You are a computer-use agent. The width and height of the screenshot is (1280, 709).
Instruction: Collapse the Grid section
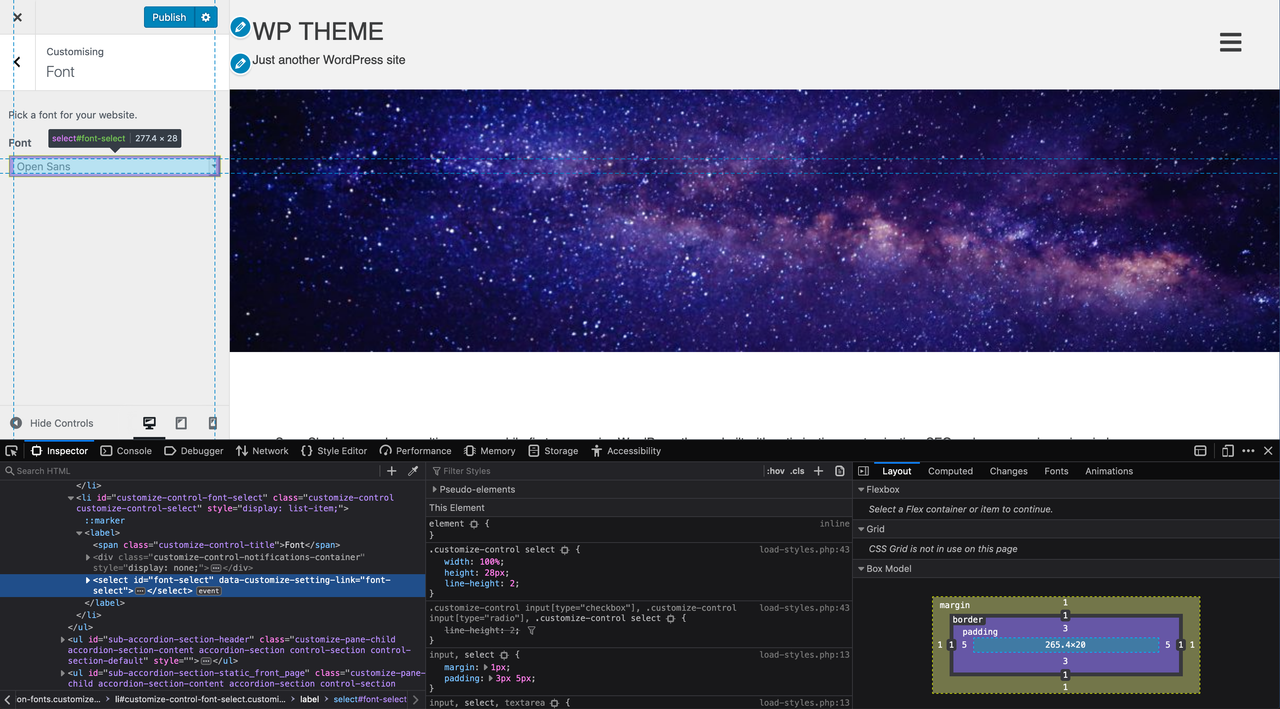pos(861,529)
